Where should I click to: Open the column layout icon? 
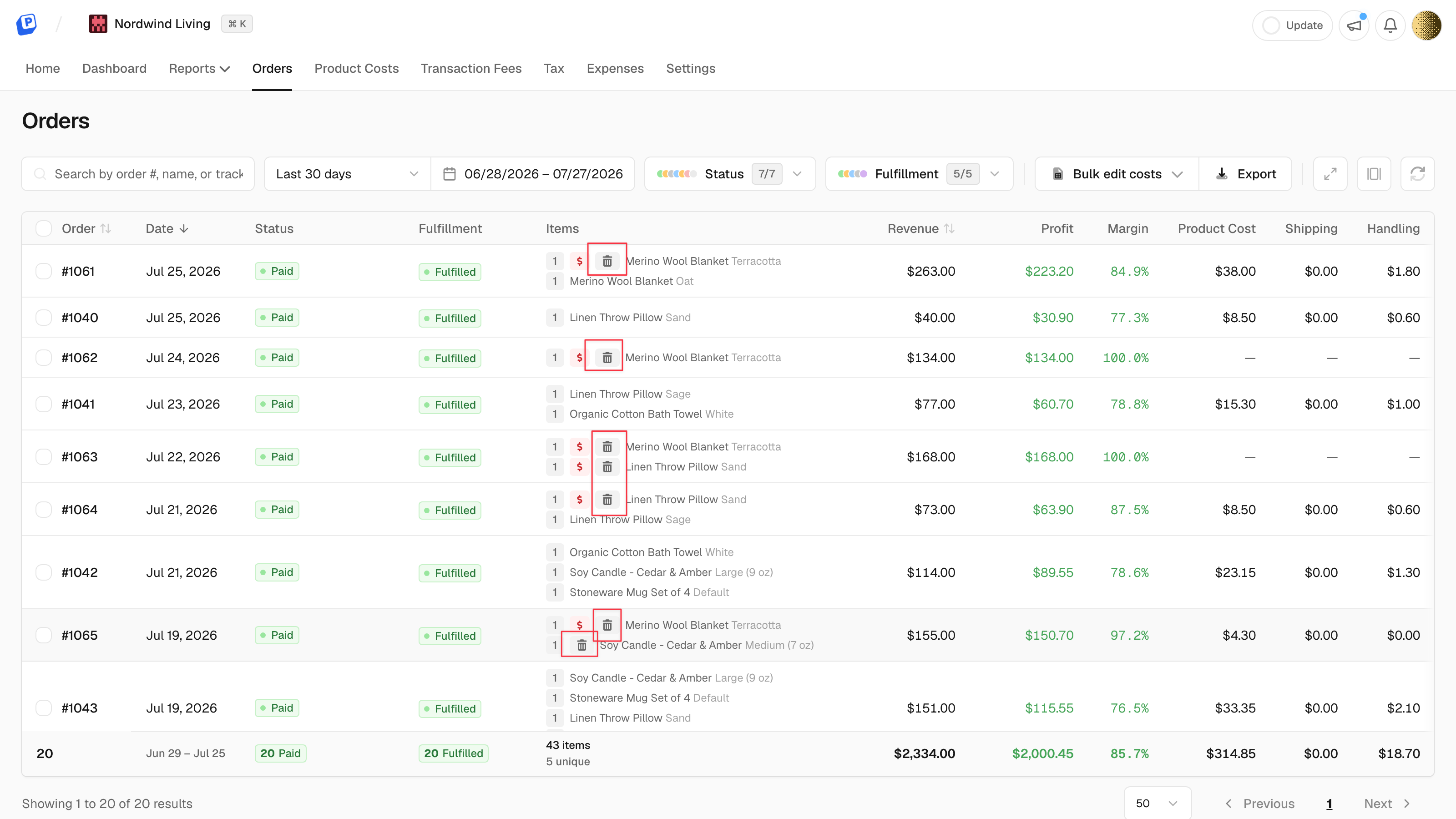point(1374,174)
